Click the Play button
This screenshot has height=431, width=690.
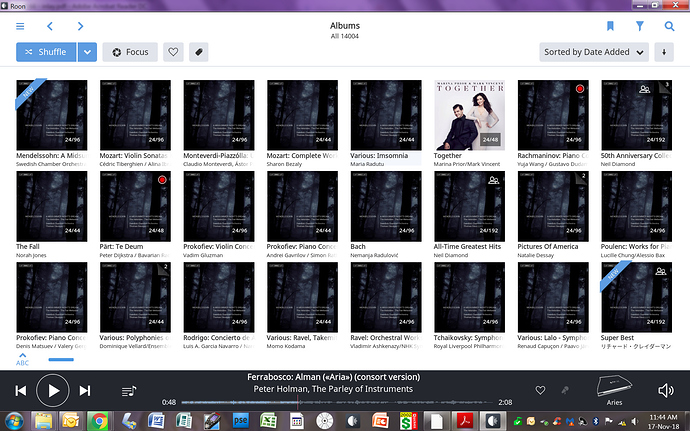53,390
